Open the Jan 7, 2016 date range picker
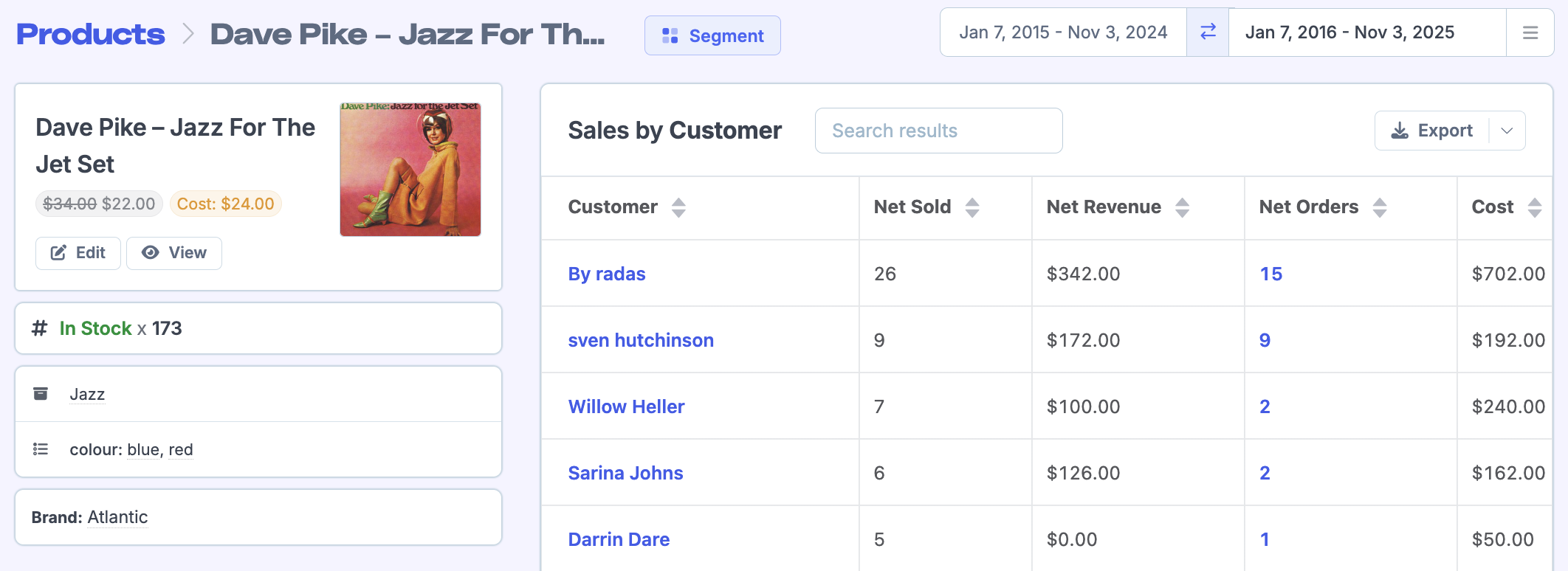Screen dimensions: 1568x571 [x=1349, y=32]
